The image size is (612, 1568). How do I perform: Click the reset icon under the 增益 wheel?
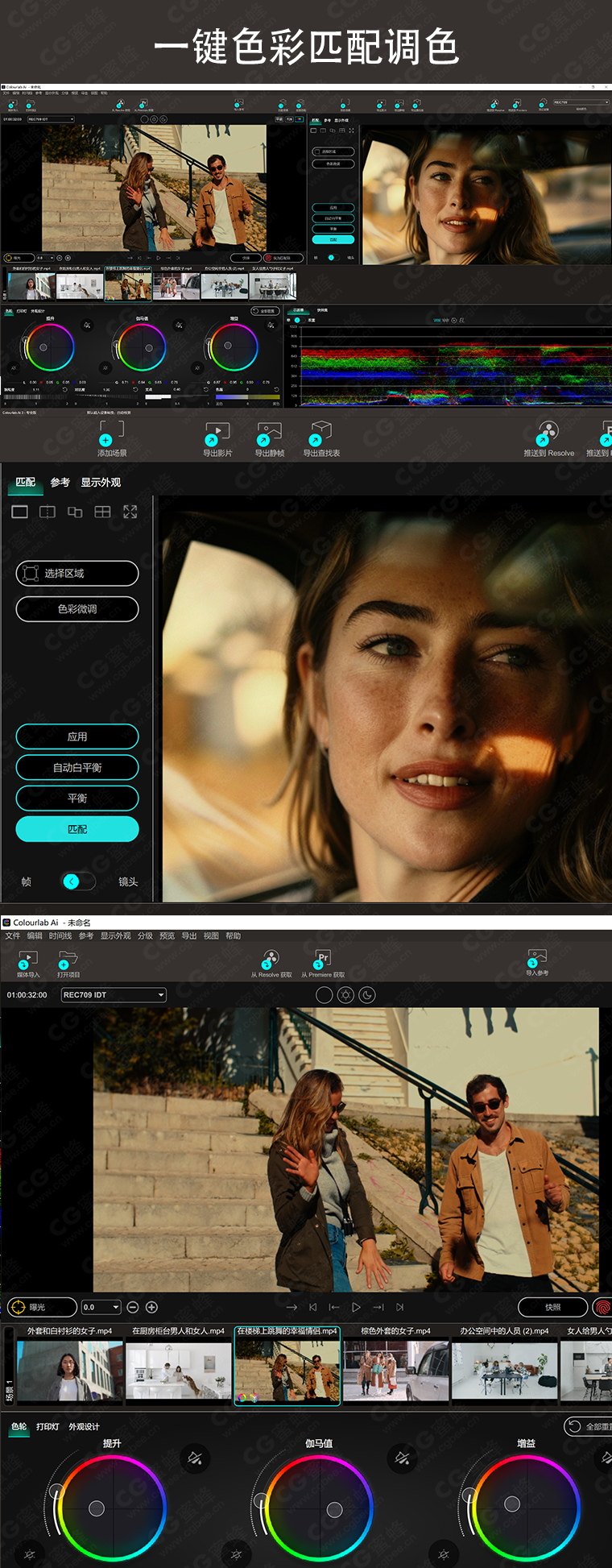[x=443, y=1554]
